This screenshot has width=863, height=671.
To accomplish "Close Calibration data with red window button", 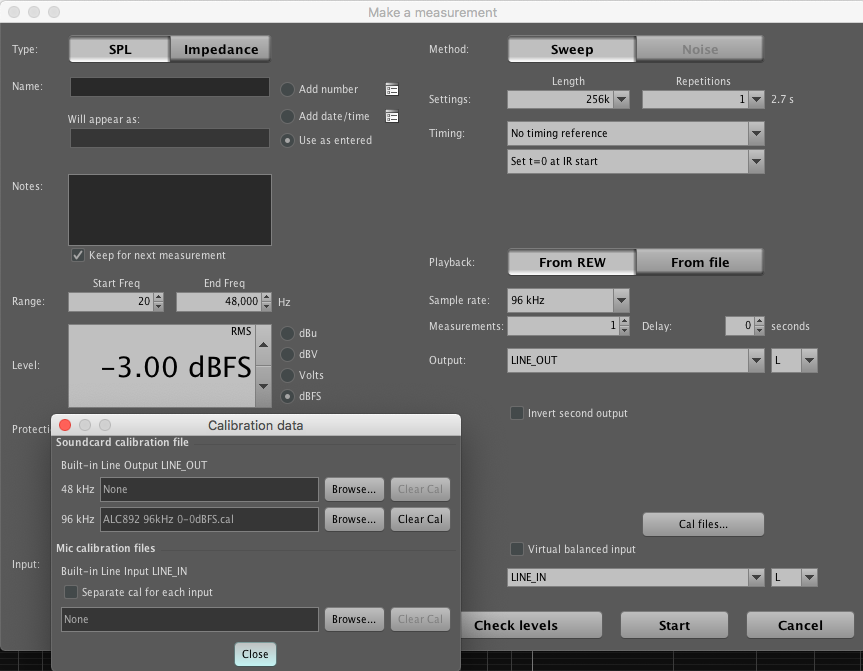I will point(65,425).
